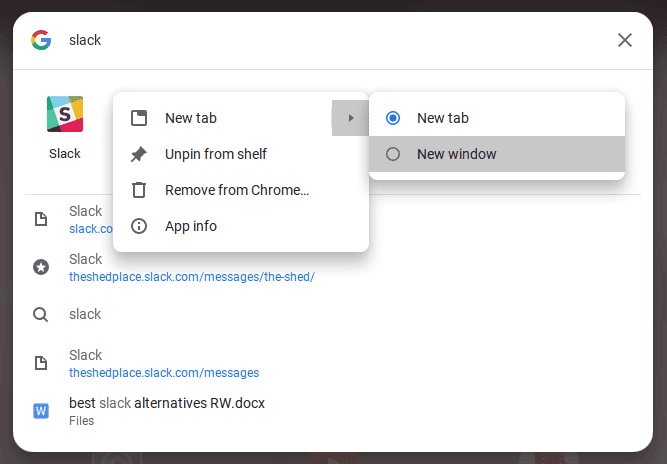
Task: Click the page icon for theshedplace.slack.com/messages
Action: [41, 363]
